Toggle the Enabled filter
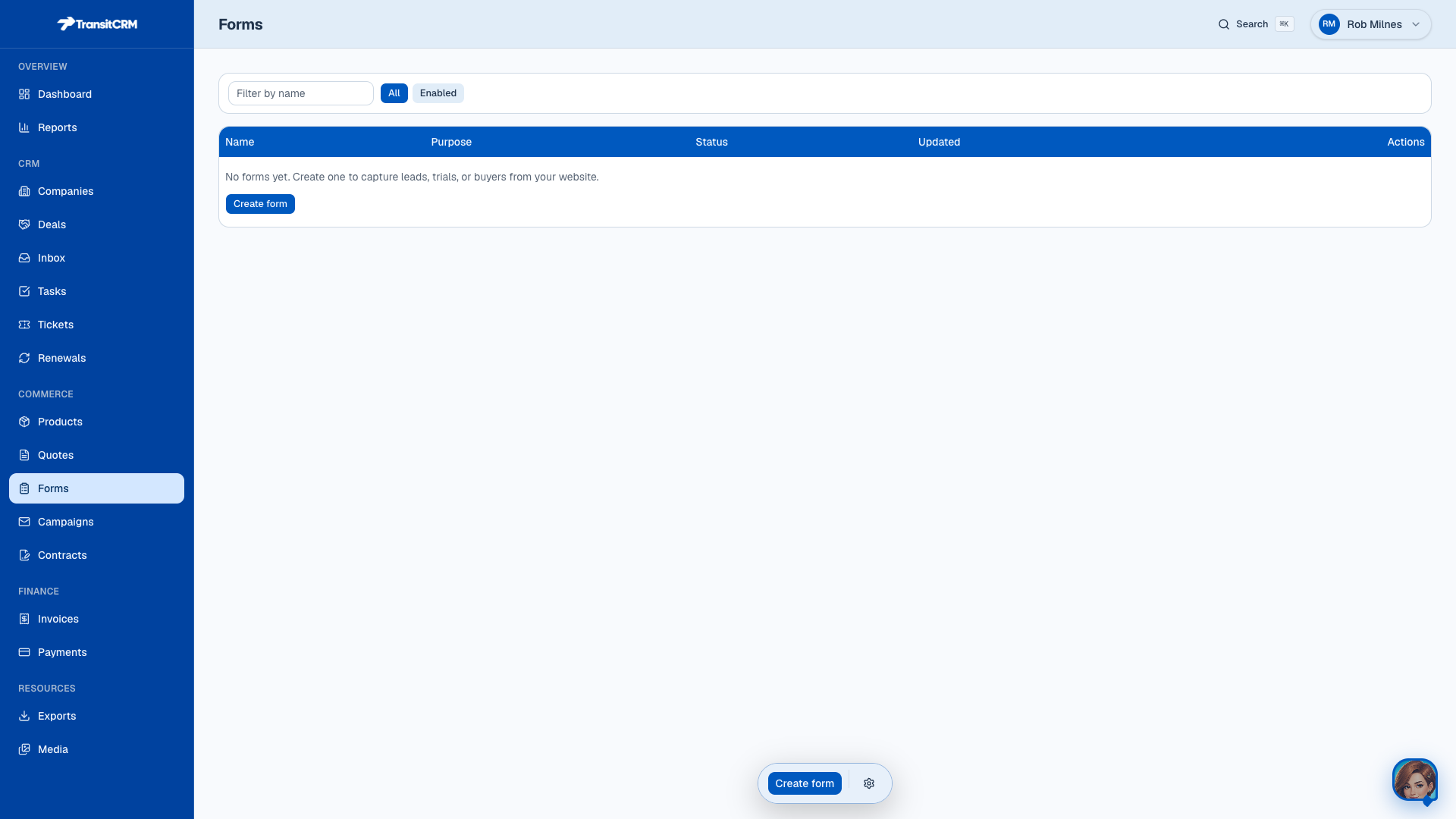The height and width of the screenshot is (819, 1456). pos(438,93)
